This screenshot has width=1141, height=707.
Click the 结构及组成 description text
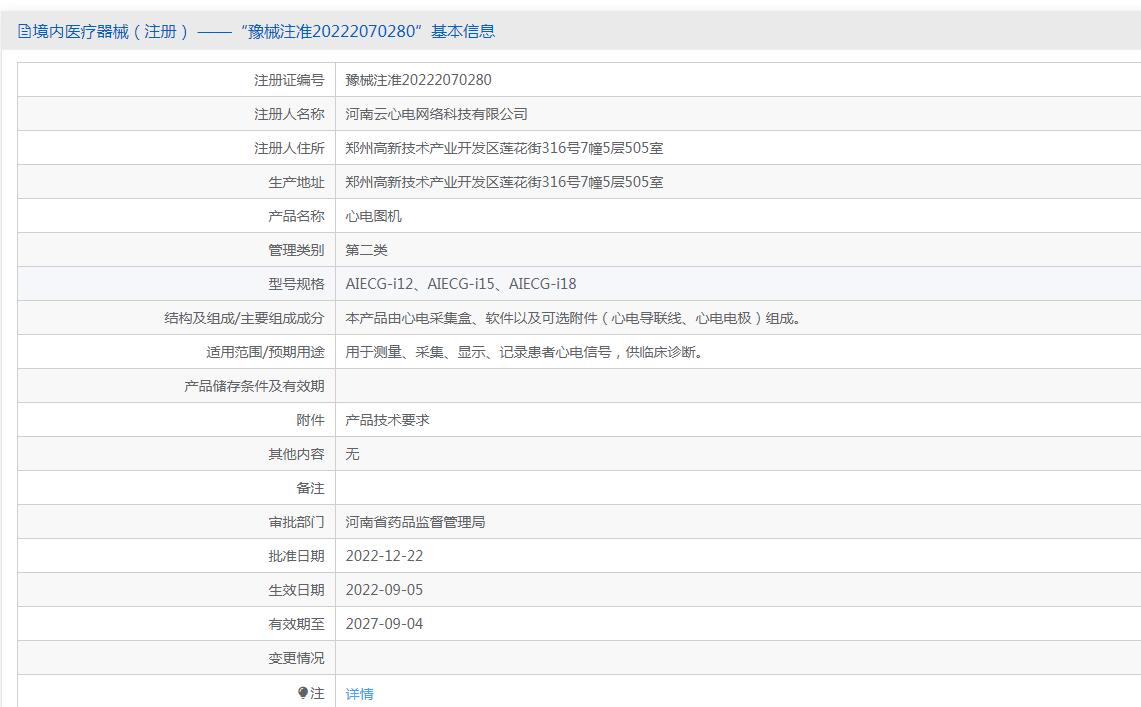tap(574, 318)
